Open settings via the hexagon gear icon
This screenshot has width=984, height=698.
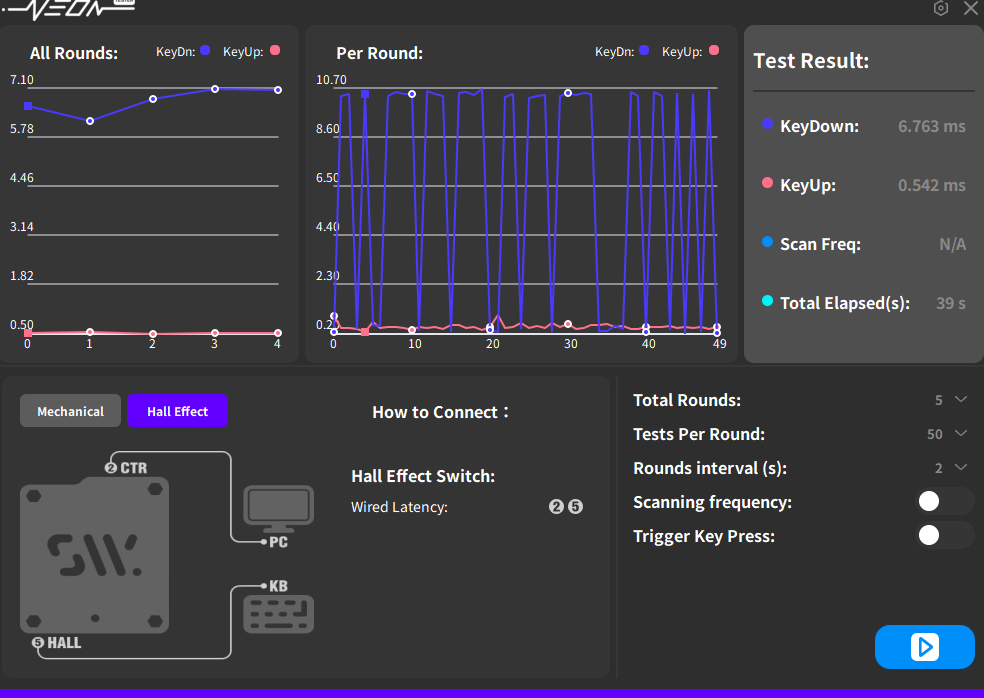[941, 9]
